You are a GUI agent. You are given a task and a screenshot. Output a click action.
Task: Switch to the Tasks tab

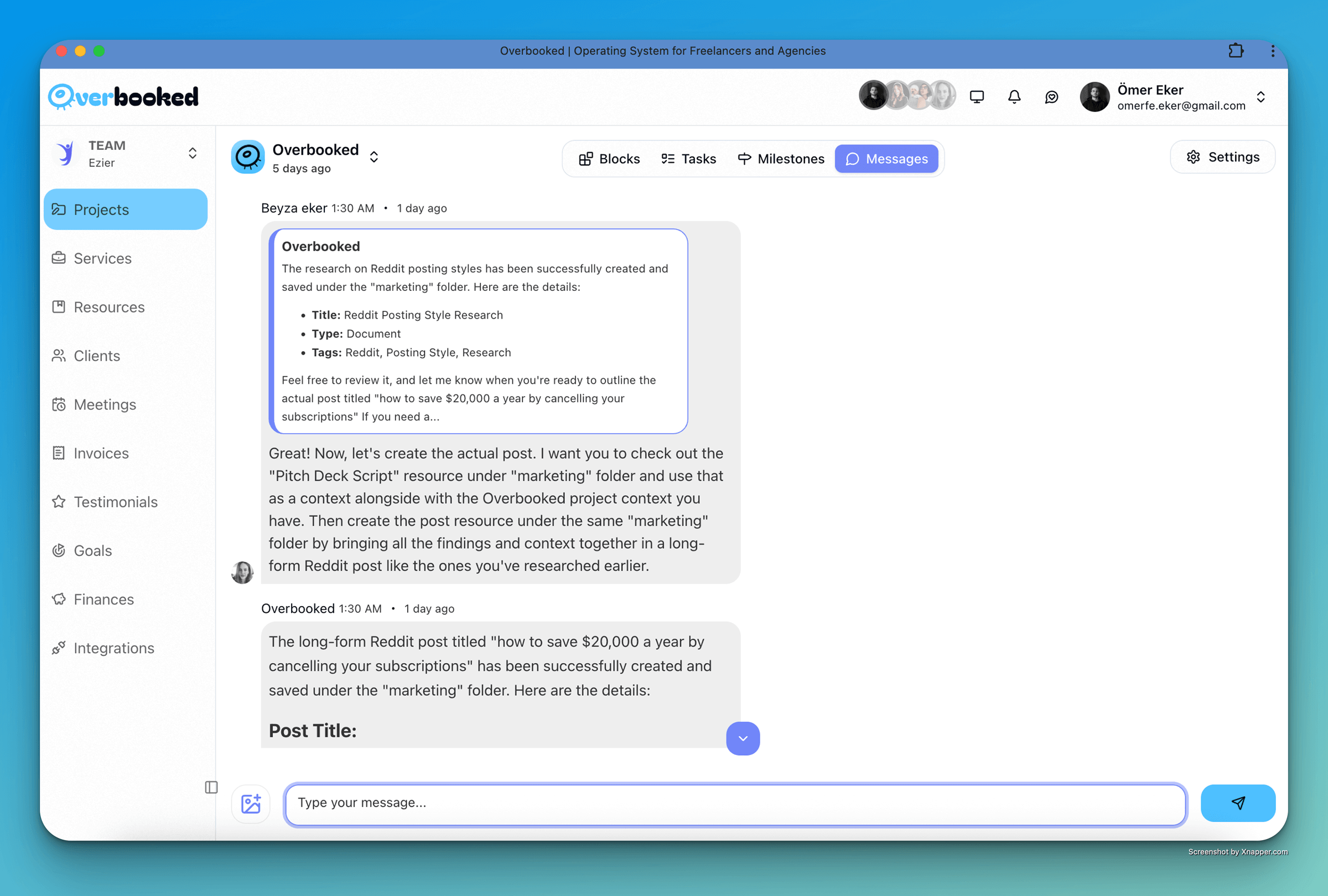pos(688,159)
